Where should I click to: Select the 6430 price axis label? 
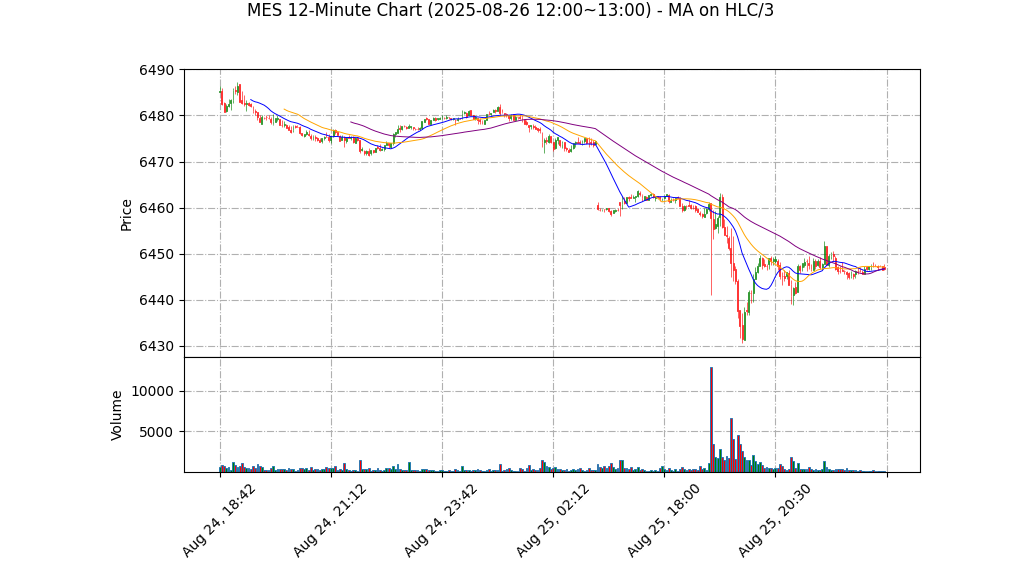156,347
